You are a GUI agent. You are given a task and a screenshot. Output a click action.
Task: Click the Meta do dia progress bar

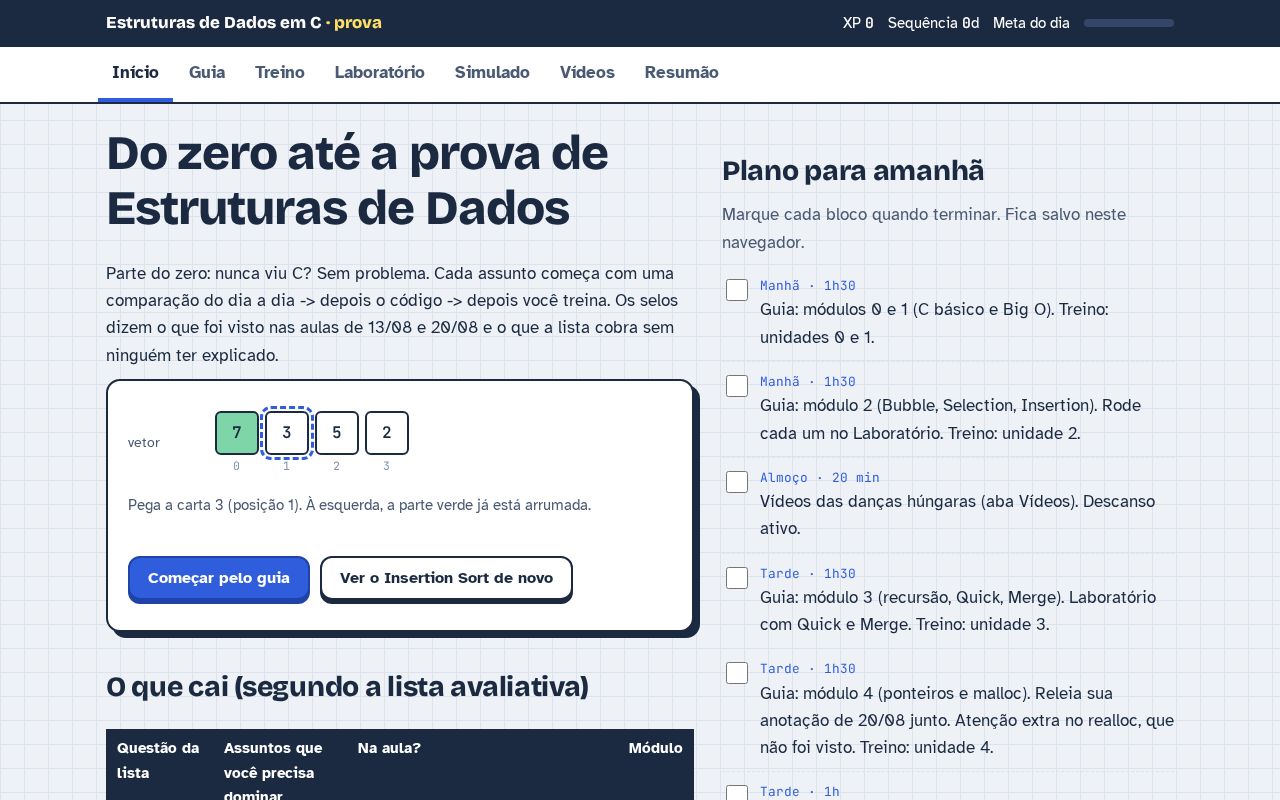pos(1129,23)
